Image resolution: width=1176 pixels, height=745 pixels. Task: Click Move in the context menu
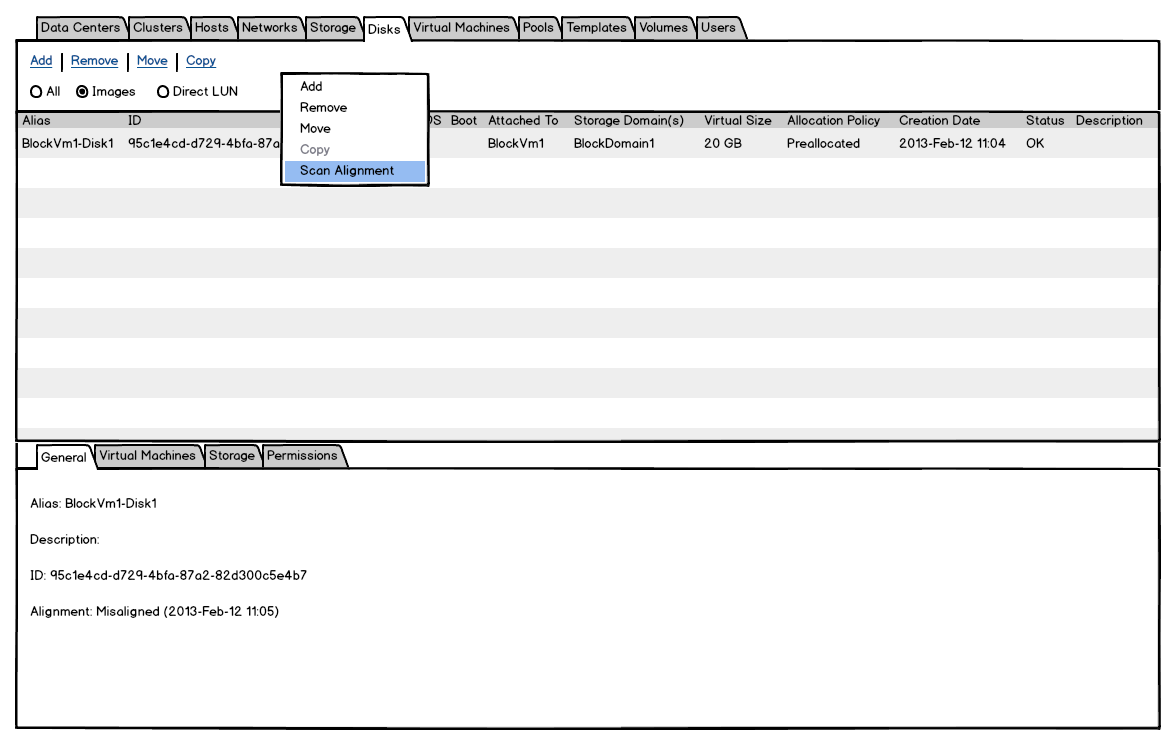coord(315,129)
